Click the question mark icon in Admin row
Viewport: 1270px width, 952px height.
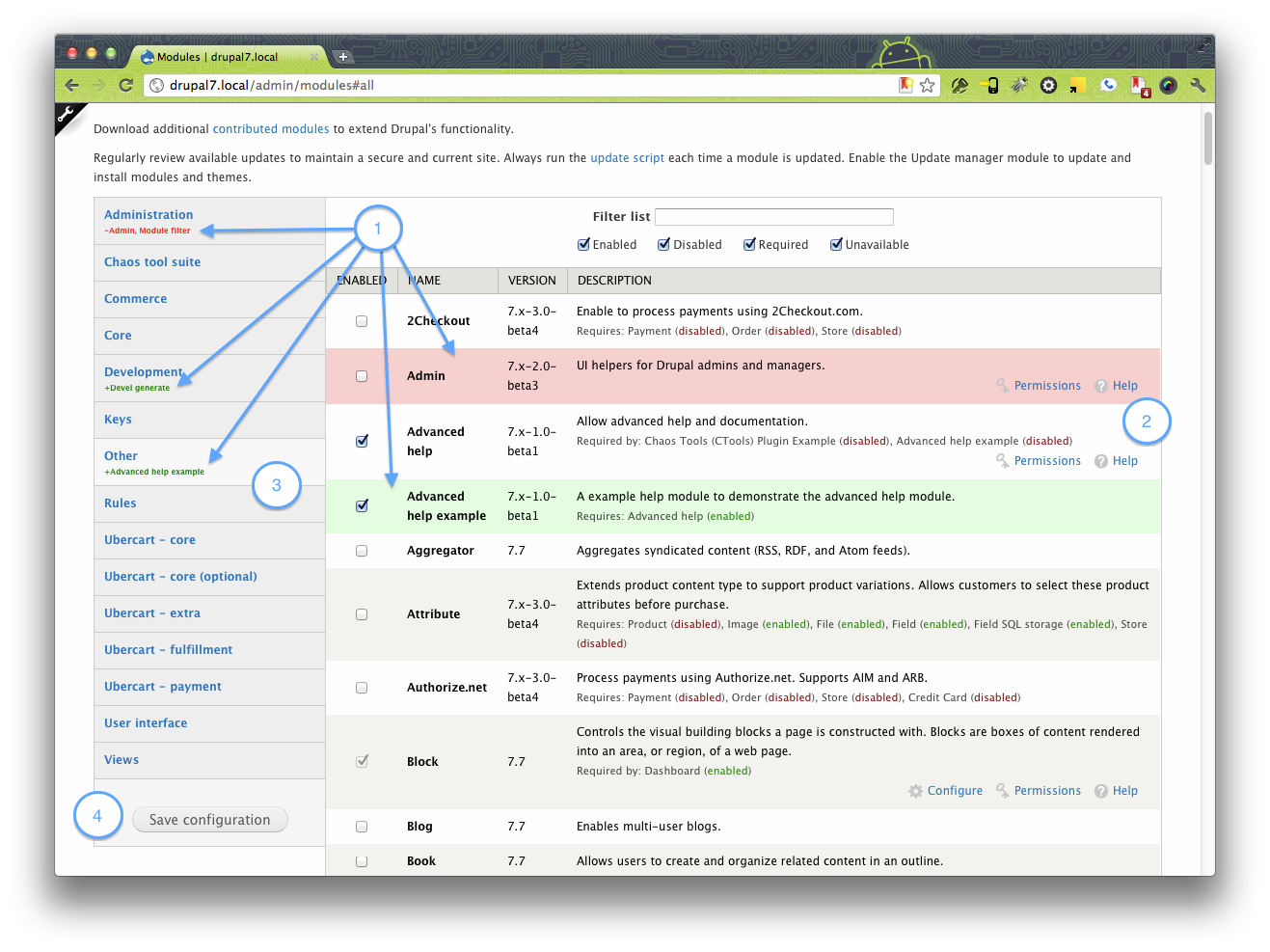[1101, 386]
